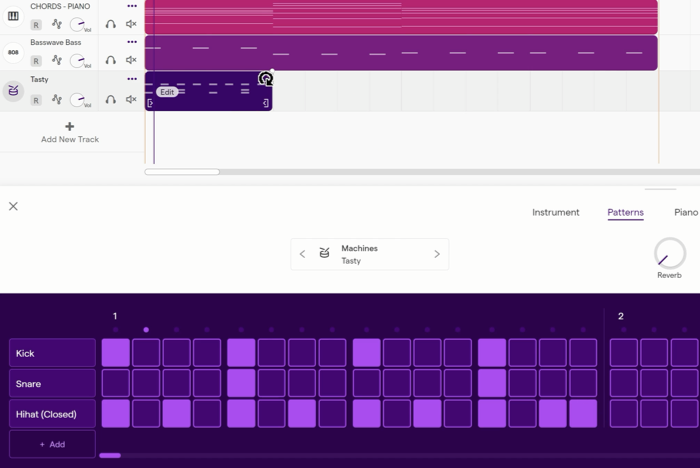Open the Machines Tasty preset selector
Viewport: 700px width, 468px height.
[x=370, y=254]
